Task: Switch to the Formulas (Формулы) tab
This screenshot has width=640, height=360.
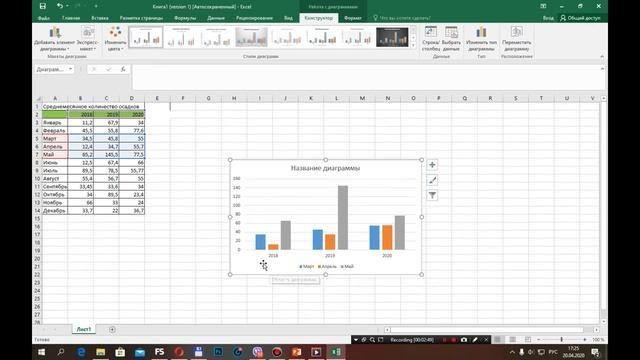Action: [185, 18]
